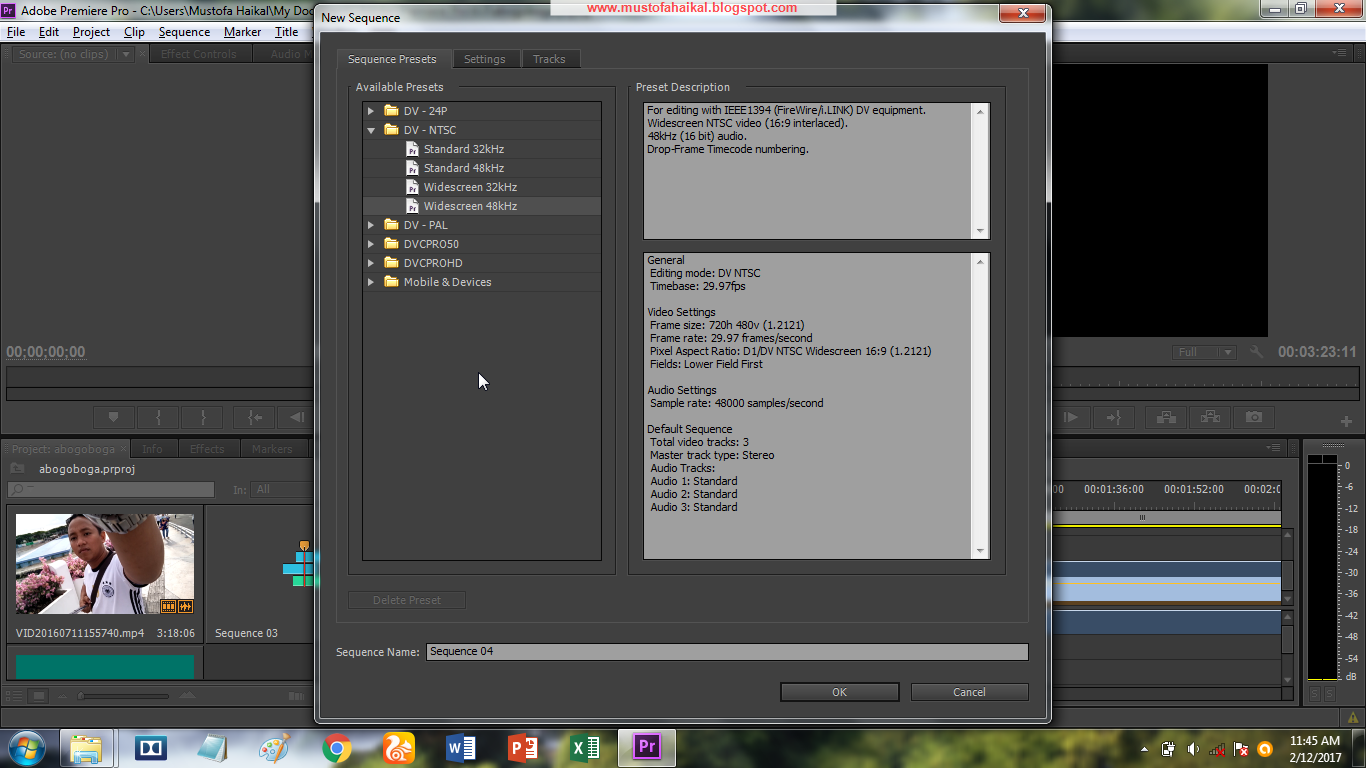The width and height of the screenshot is (1366, 768).
Task: Click the Step Forward button in Program monitor
Action: 1071,417
